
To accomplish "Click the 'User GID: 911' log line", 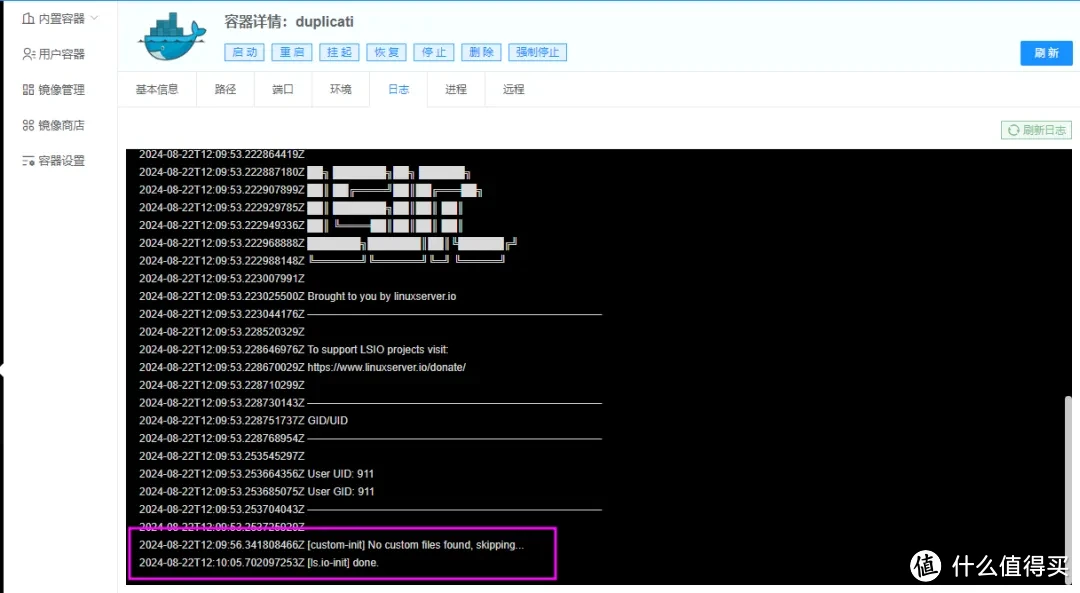I will click(x=256, y=492).
